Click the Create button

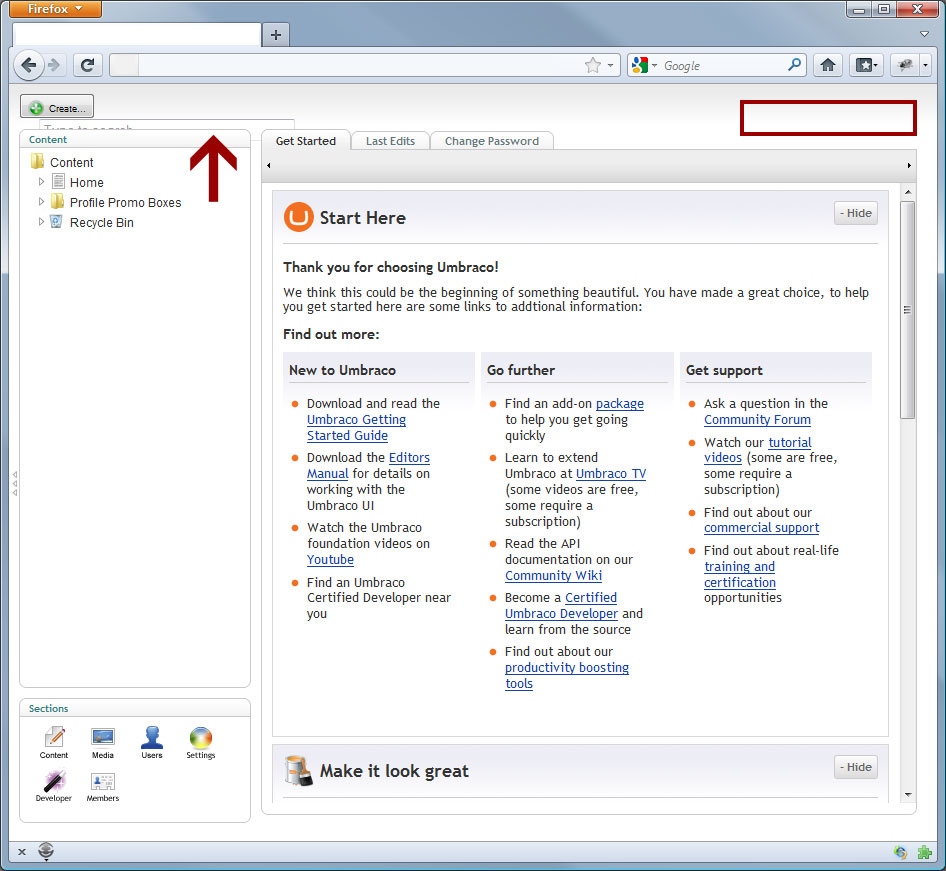(57, 108)
